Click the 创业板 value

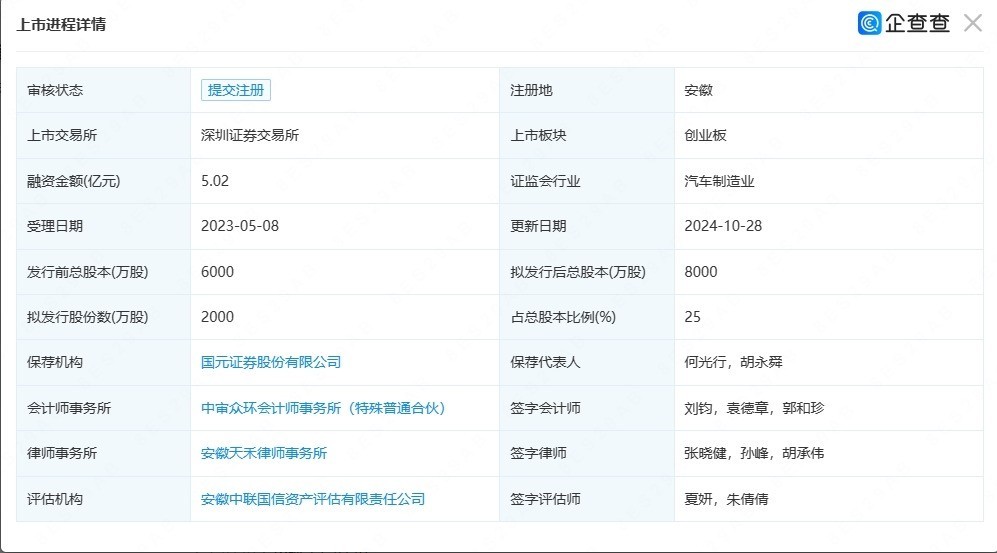click(705, 135)
